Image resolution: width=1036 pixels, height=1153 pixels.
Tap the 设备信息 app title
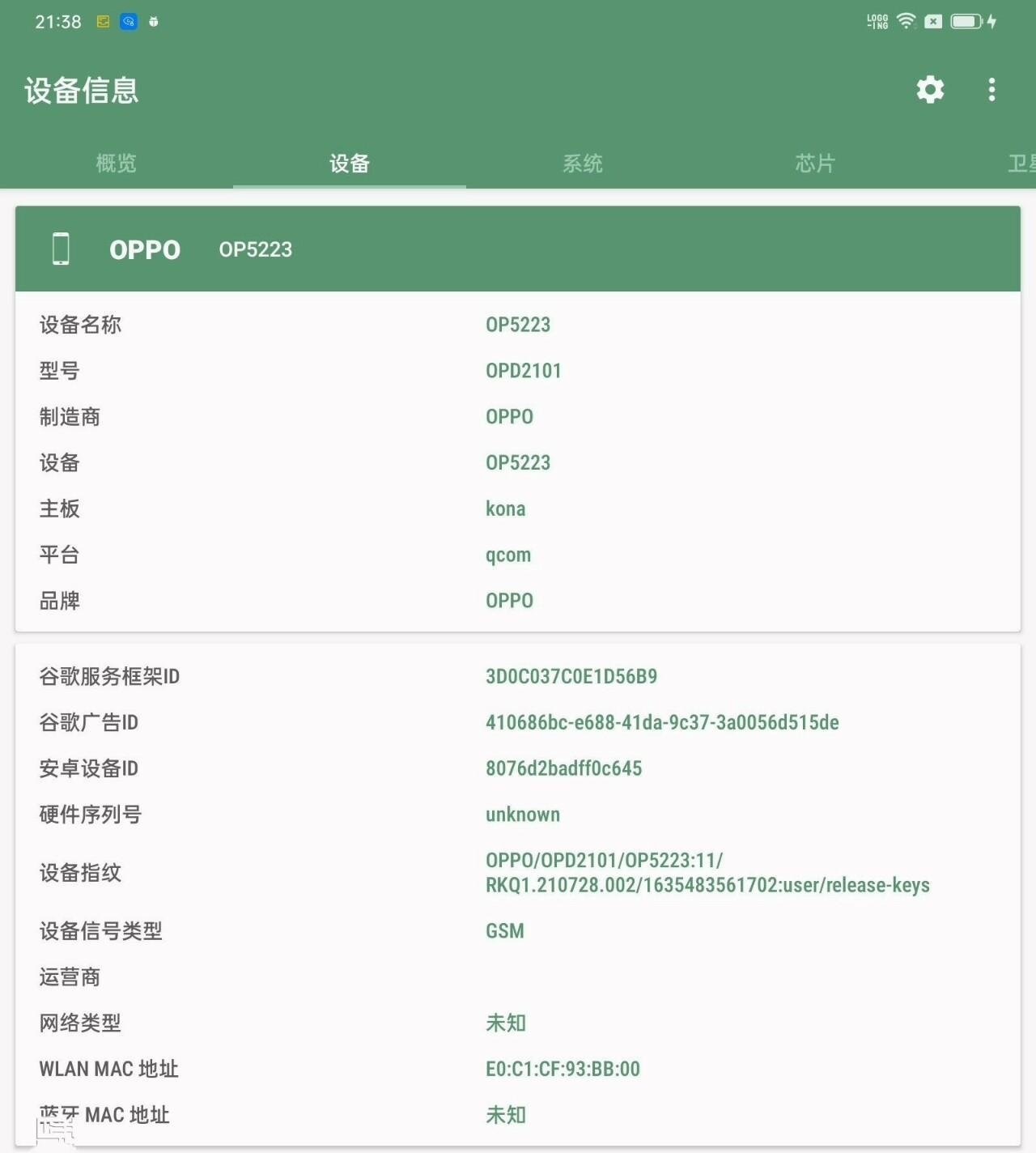click(x=82, y=90)
